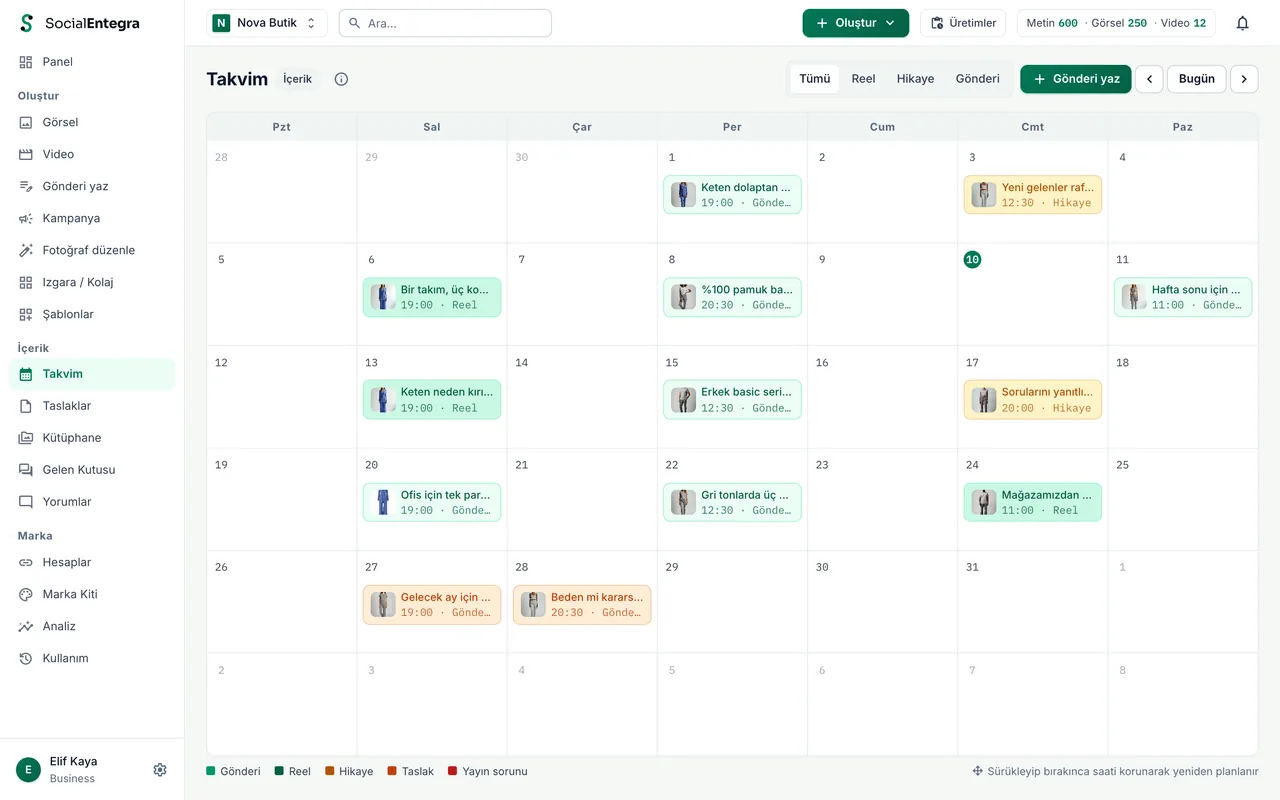Jump to today with Bugün button
The image size is (1280, 800).
pos(1197,79)
